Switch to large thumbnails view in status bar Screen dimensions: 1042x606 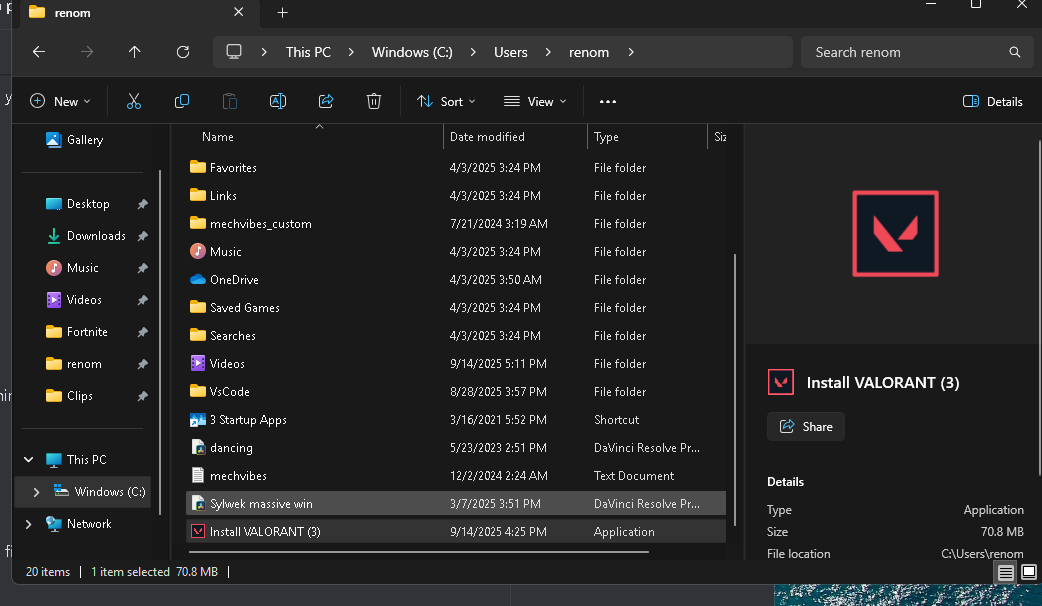coord(1029,572)
